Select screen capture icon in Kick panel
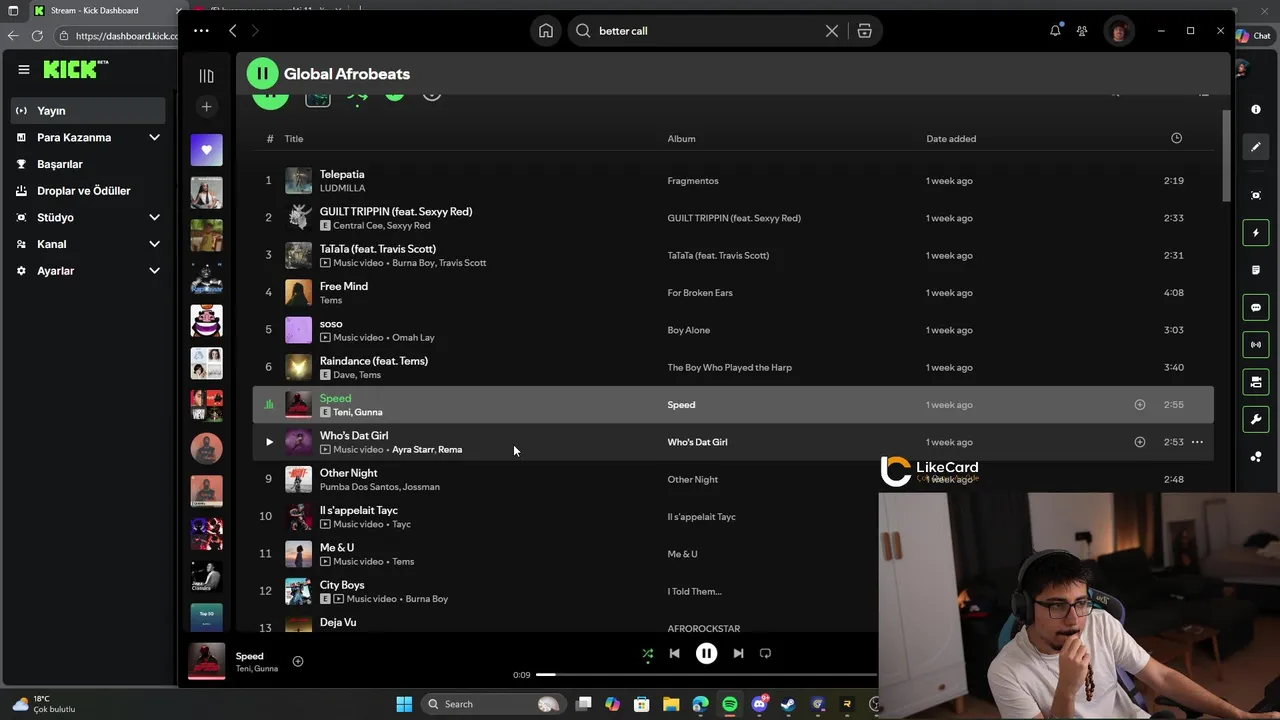The width and height of the screenshot is (1280, 720). pyautogui.click(x=1256, y=195)
